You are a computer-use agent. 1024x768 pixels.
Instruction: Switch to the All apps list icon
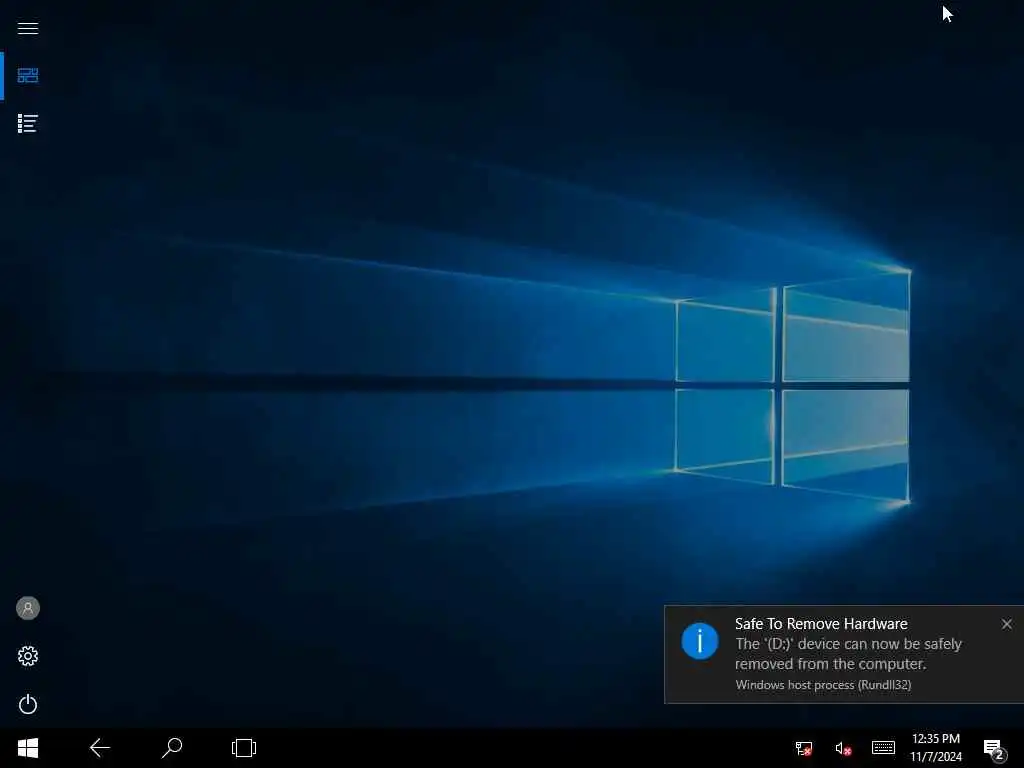point(27,123)
